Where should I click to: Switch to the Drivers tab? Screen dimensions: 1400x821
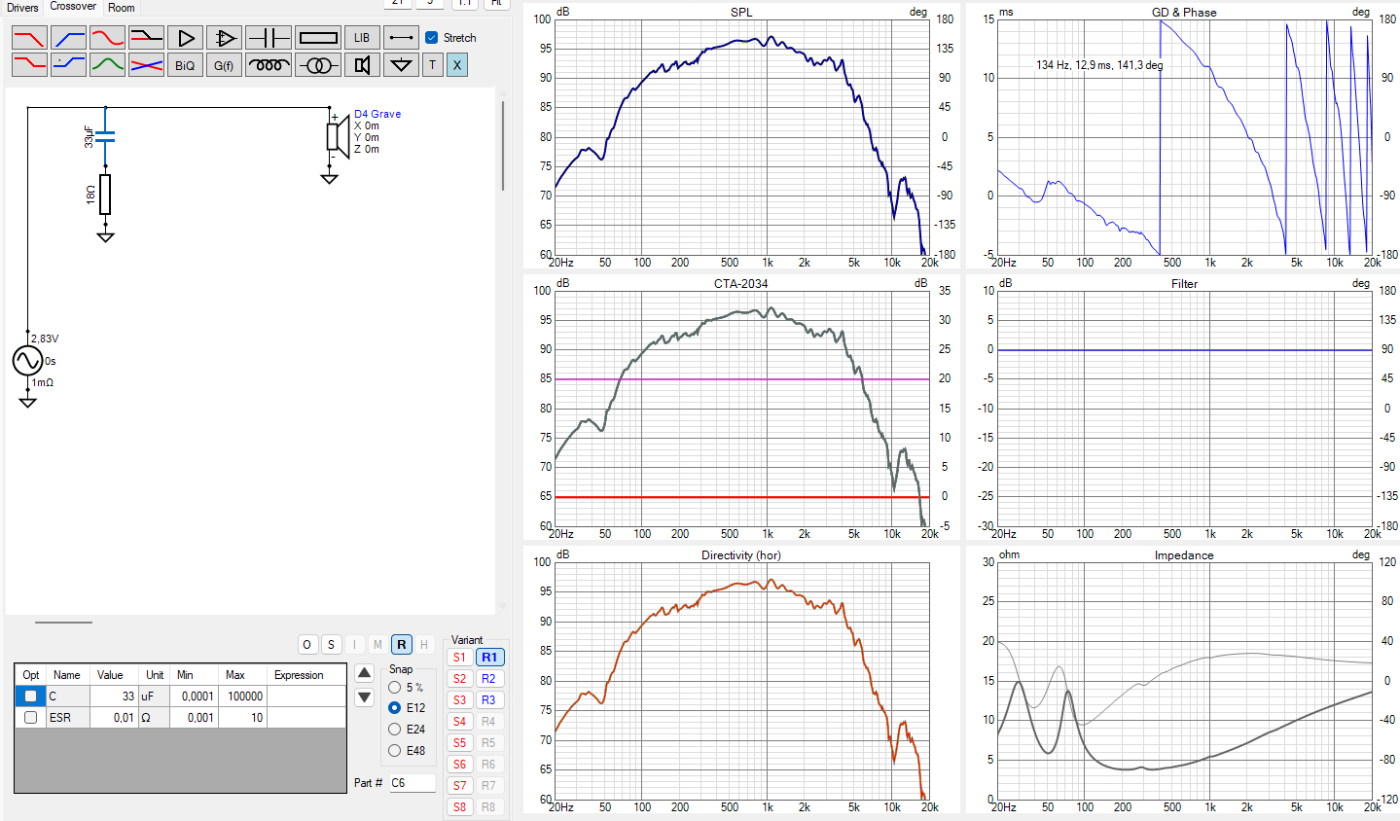[x=22, y=8]
